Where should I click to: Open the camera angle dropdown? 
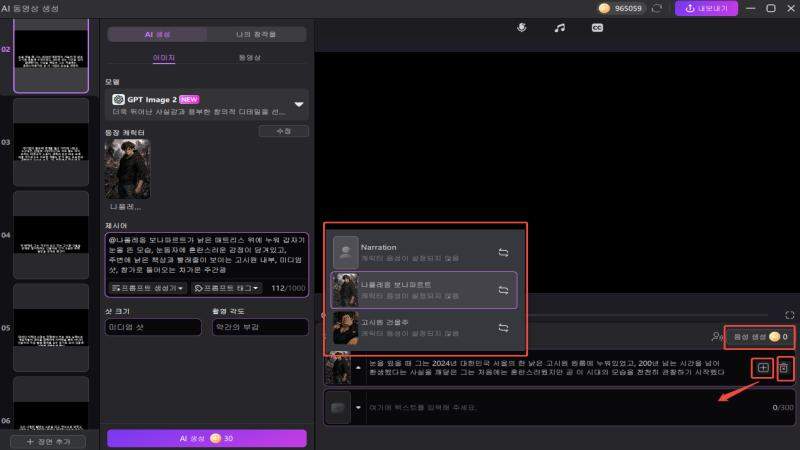coord(260,327)
